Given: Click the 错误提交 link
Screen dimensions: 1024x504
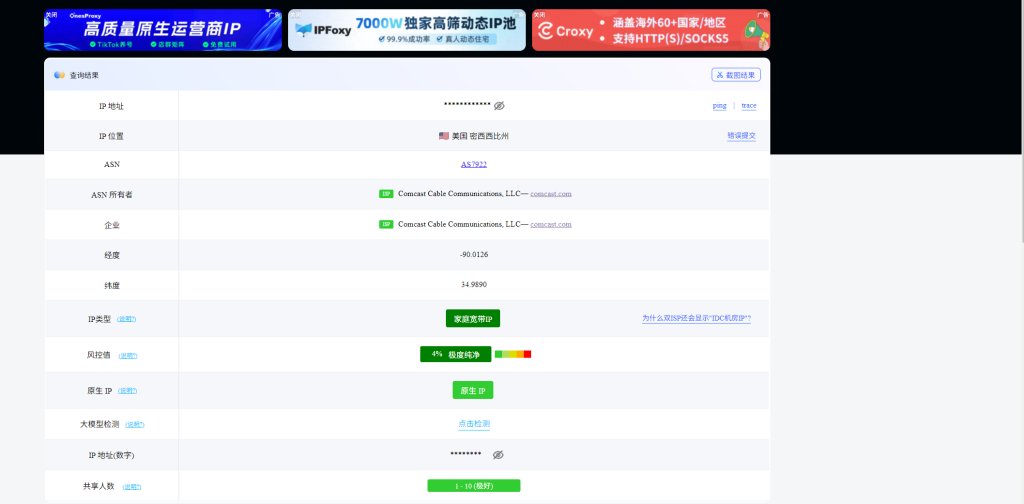Looking at the screenshot, I should [741, 135].
